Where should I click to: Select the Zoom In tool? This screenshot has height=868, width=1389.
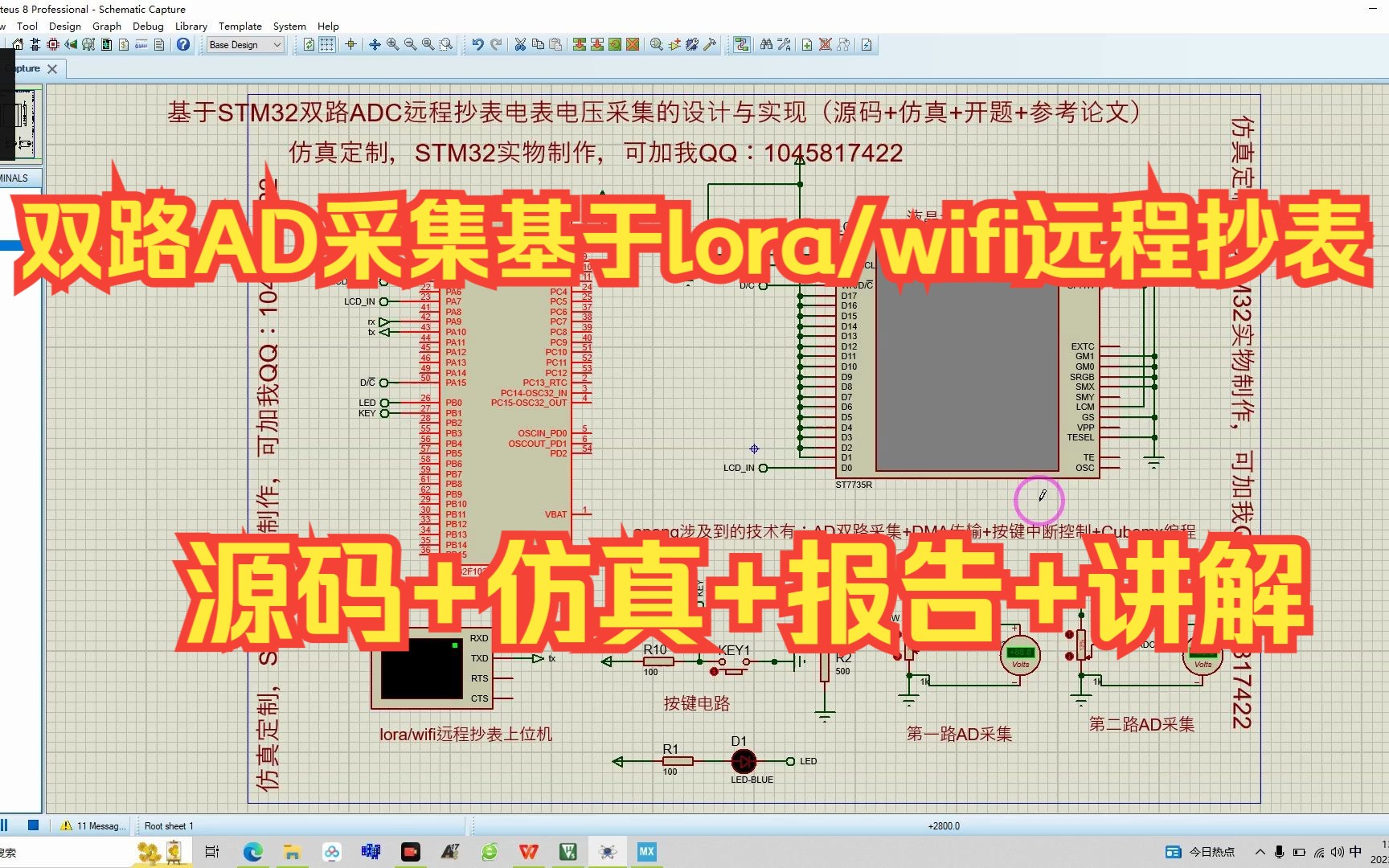tap(391, 44)
